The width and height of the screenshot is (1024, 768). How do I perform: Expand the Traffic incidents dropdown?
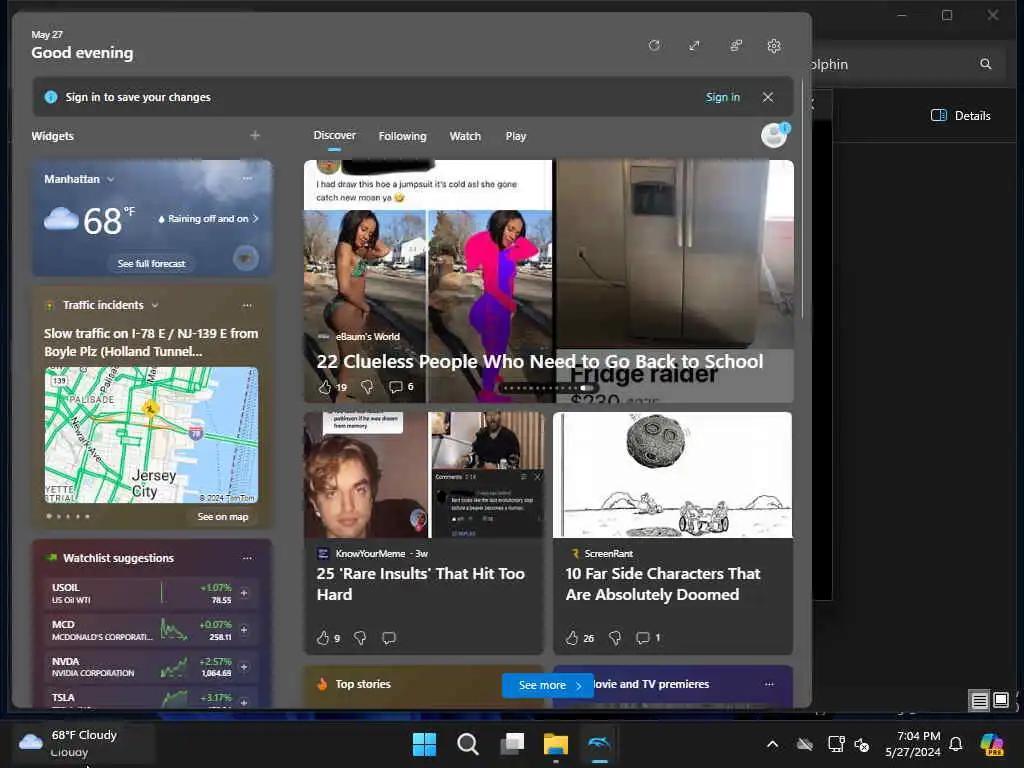tap(155, 305)
